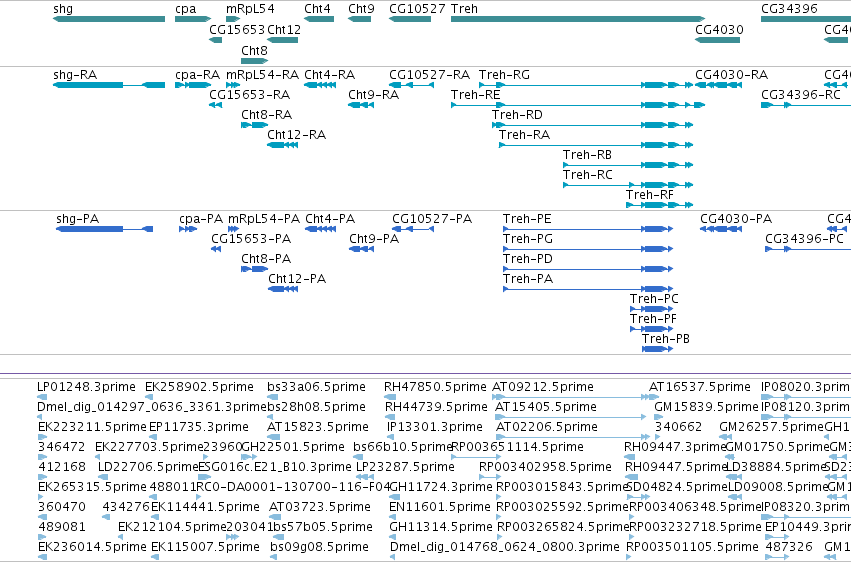Select the Treh-PA protein label
This screenshot has height=562, width=851.
(528, 279)
